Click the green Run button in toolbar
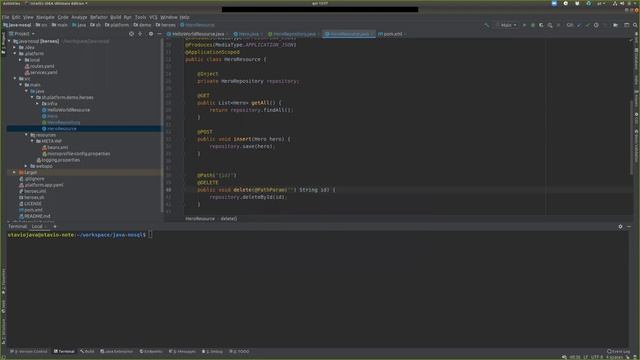The width and height of the screenshot is (640, 360). coord(524,25)
